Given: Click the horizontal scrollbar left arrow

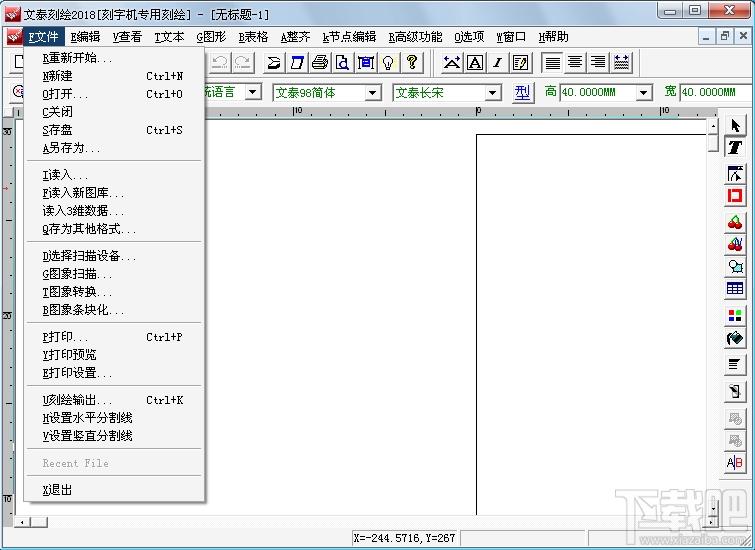Looking at the screenshot, I should [x=22, y=522].
